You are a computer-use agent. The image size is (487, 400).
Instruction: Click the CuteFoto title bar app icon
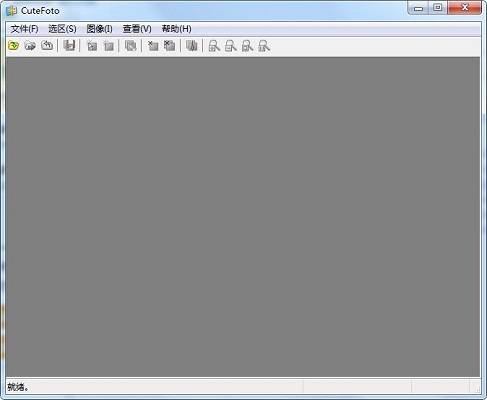[12, 11]
